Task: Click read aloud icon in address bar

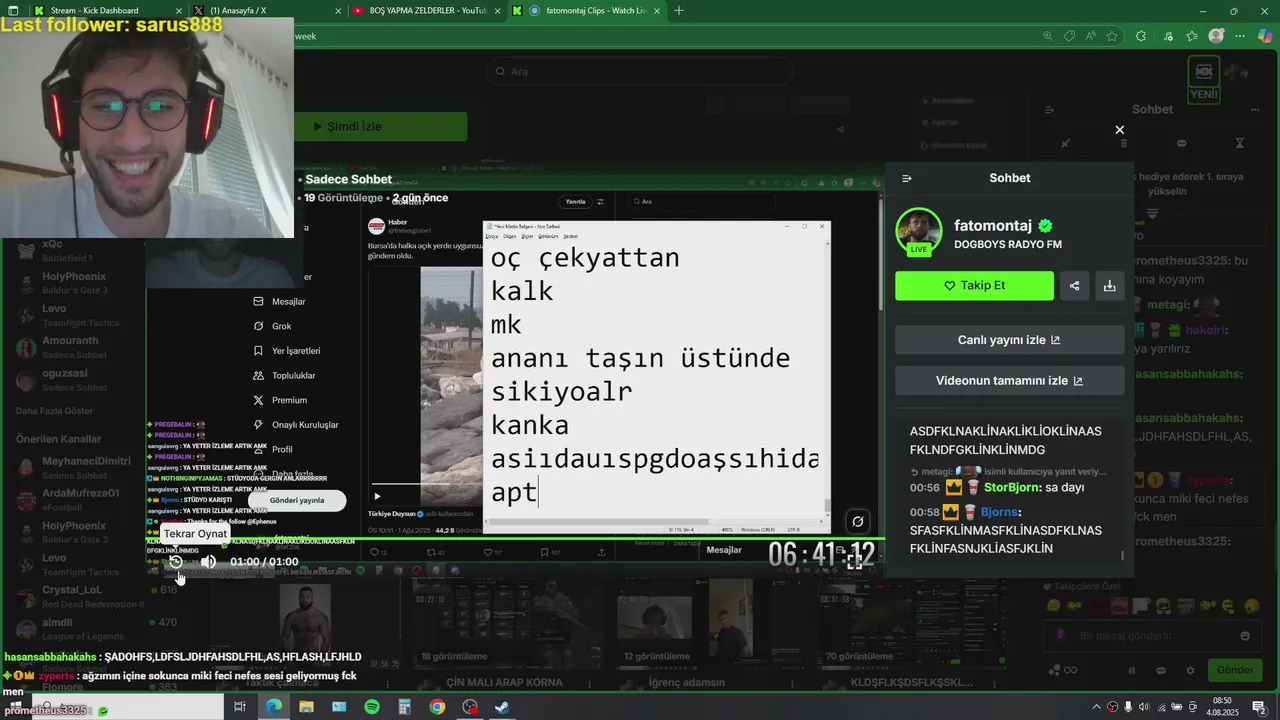Action: tap(1091, 36)
